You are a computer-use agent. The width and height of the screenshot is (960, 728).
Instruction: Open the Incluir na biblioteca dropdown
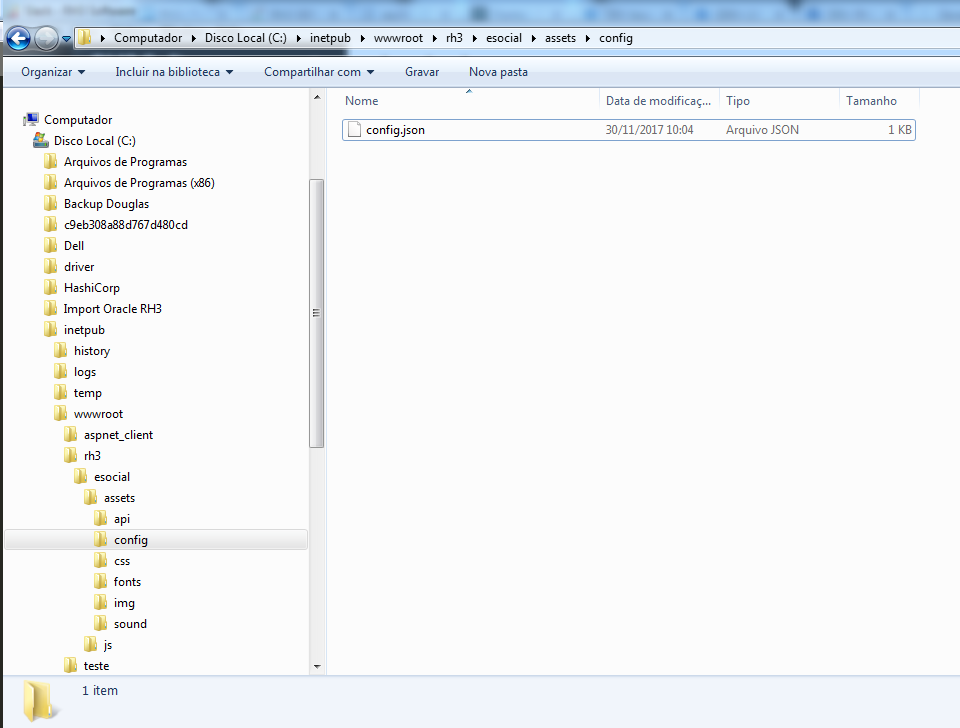[174, 72]
